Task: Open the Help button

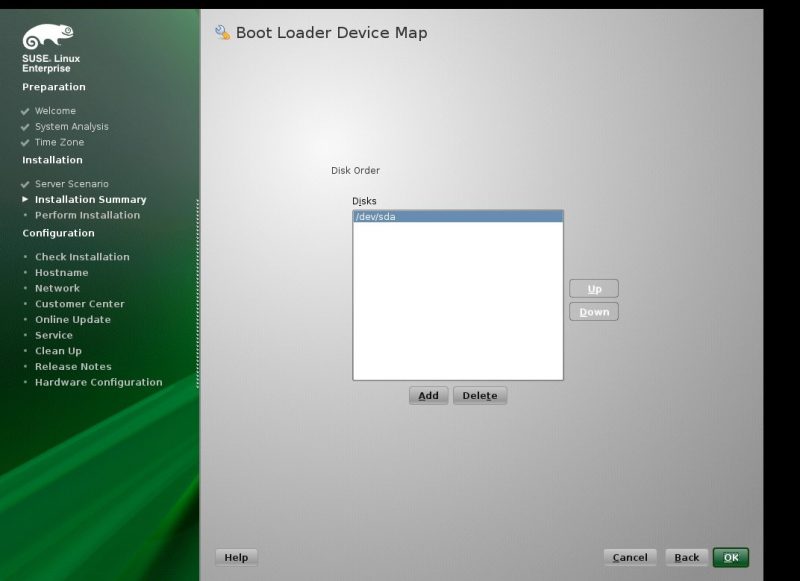Action: click(236, 557)
